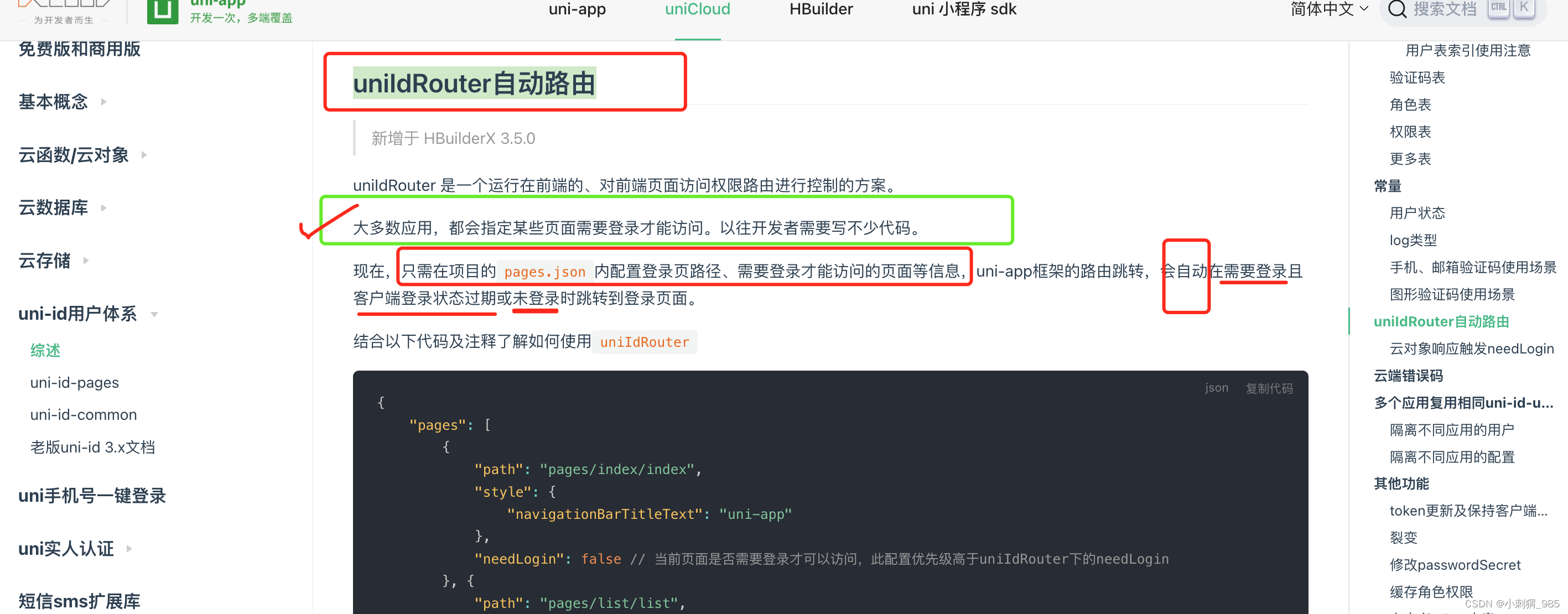This screenshot has height=614, width=1568.
Task: Go to 角色表 in the outline
Action: pos(1410,105)
